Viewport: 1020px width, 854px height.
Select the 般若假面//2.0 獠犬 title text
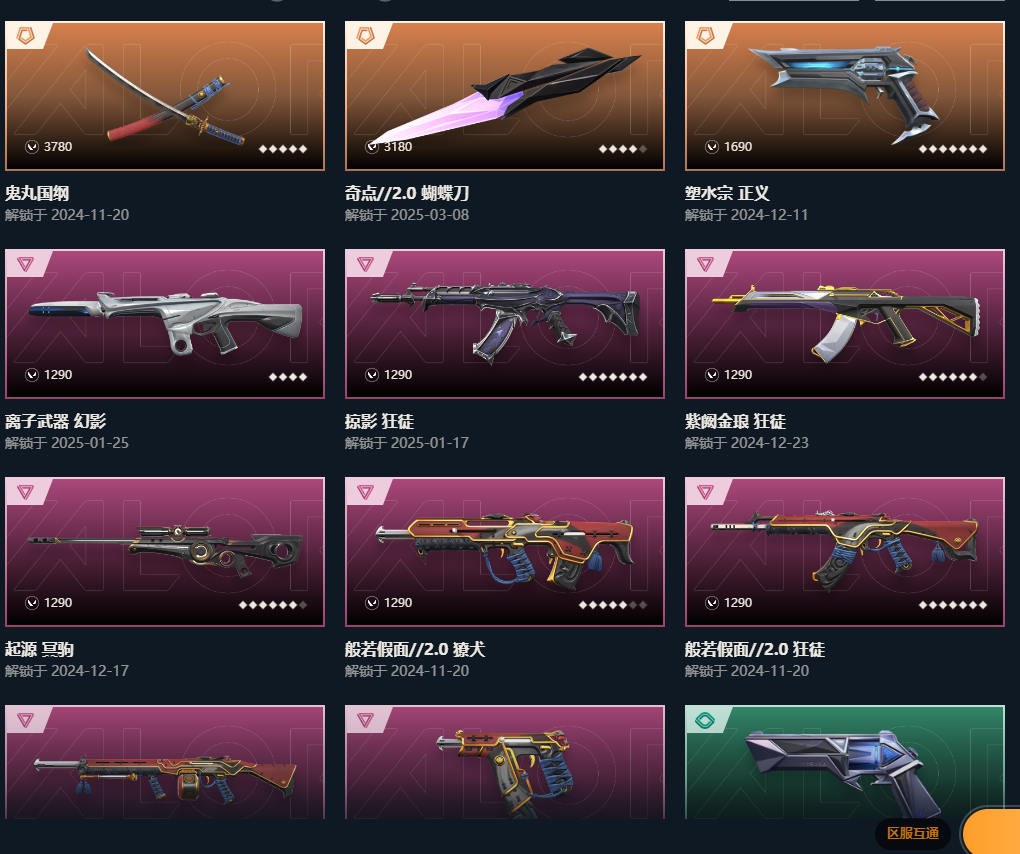point(415,649)
